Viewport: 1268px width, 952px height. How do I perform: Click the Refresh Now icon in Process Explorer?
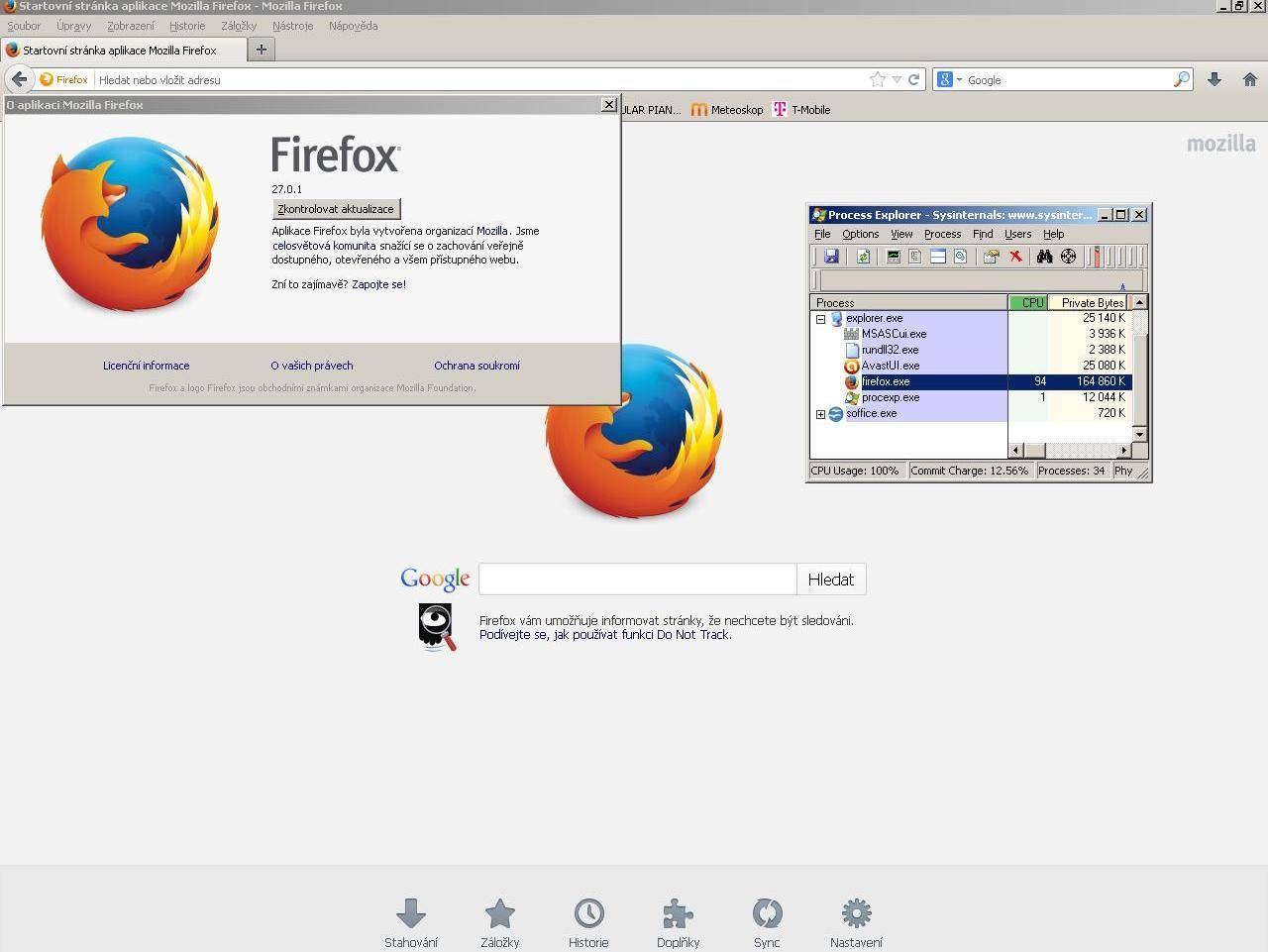tap(864, 257)
